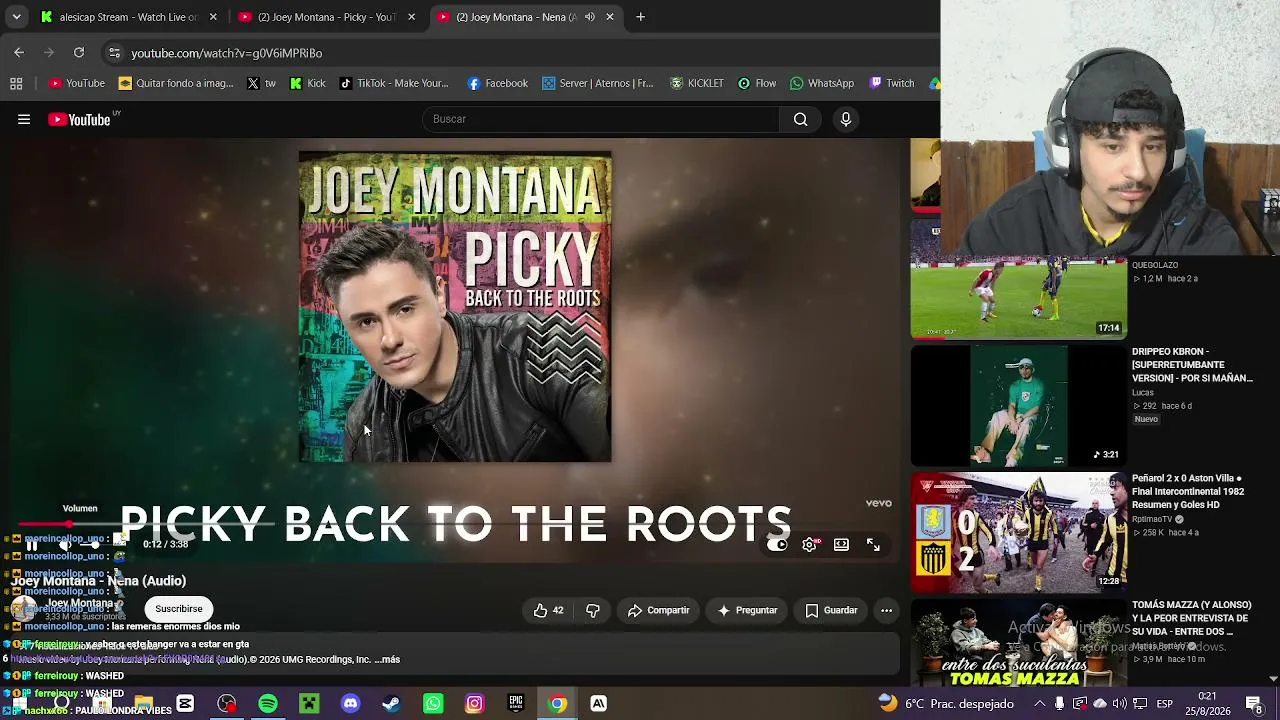This screenshot has height=720, width=1280.
Task: Open the YouTube bookmark
Action: click(77, 83)
